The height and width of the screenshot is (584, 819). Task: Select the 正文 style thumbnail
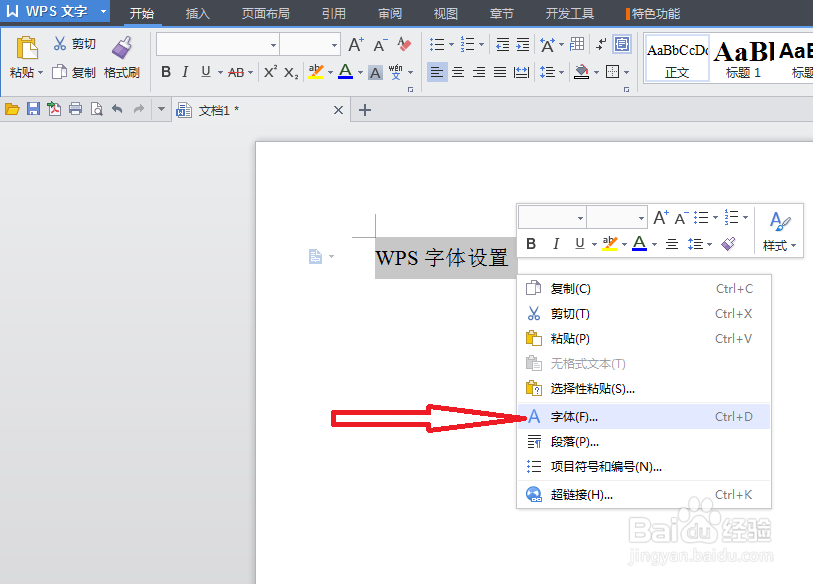[x=677, y=58]
